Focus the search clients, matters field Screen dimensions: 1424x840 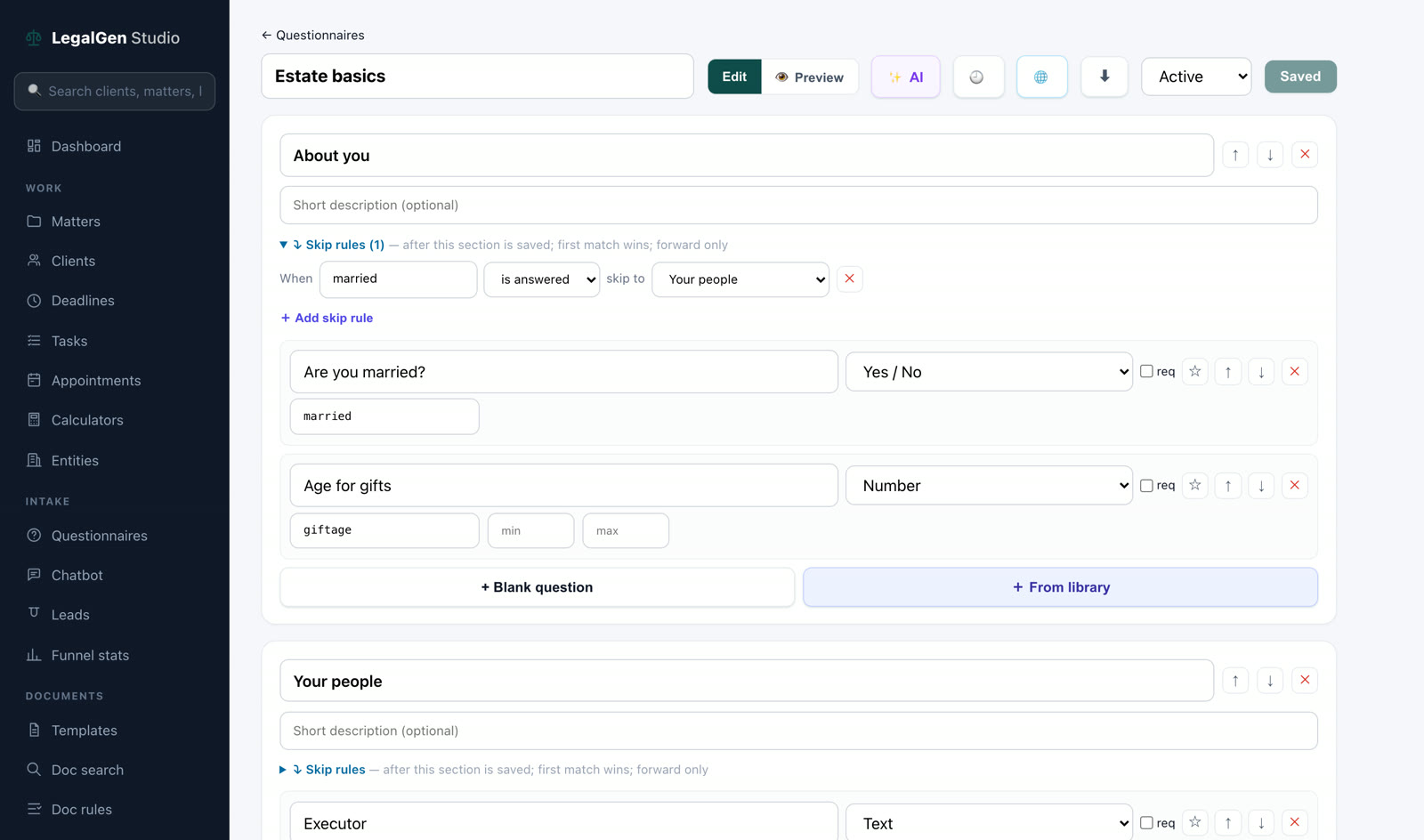pos(115,91)
